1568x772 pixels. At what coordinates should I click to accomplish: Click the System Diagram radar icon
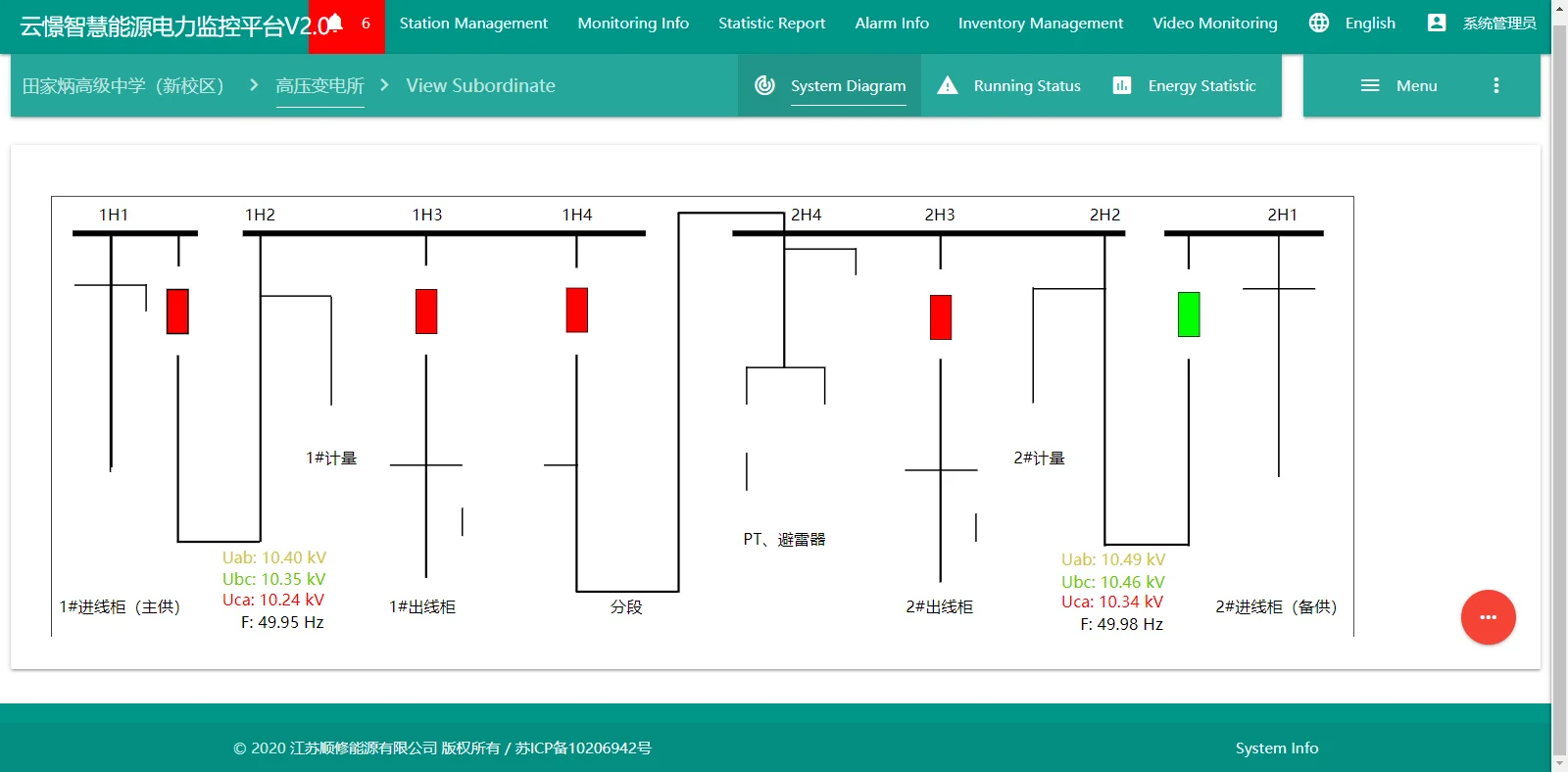765,85
